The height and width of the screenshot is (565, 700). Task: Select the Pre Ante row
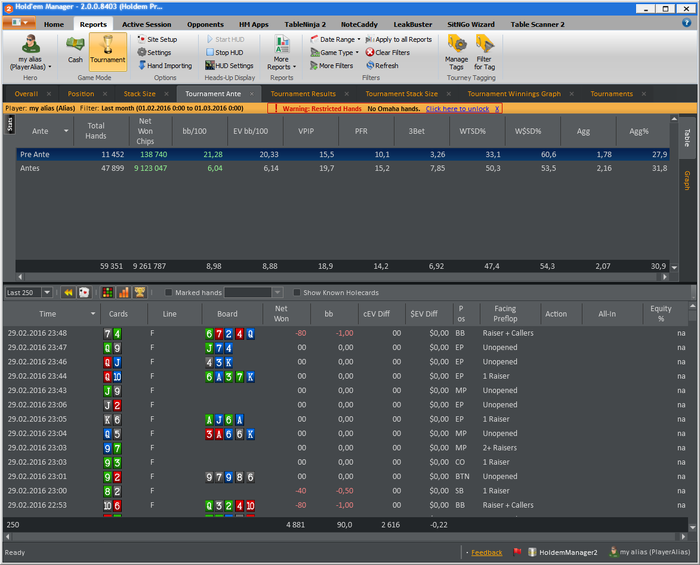[x=342, y=154]
